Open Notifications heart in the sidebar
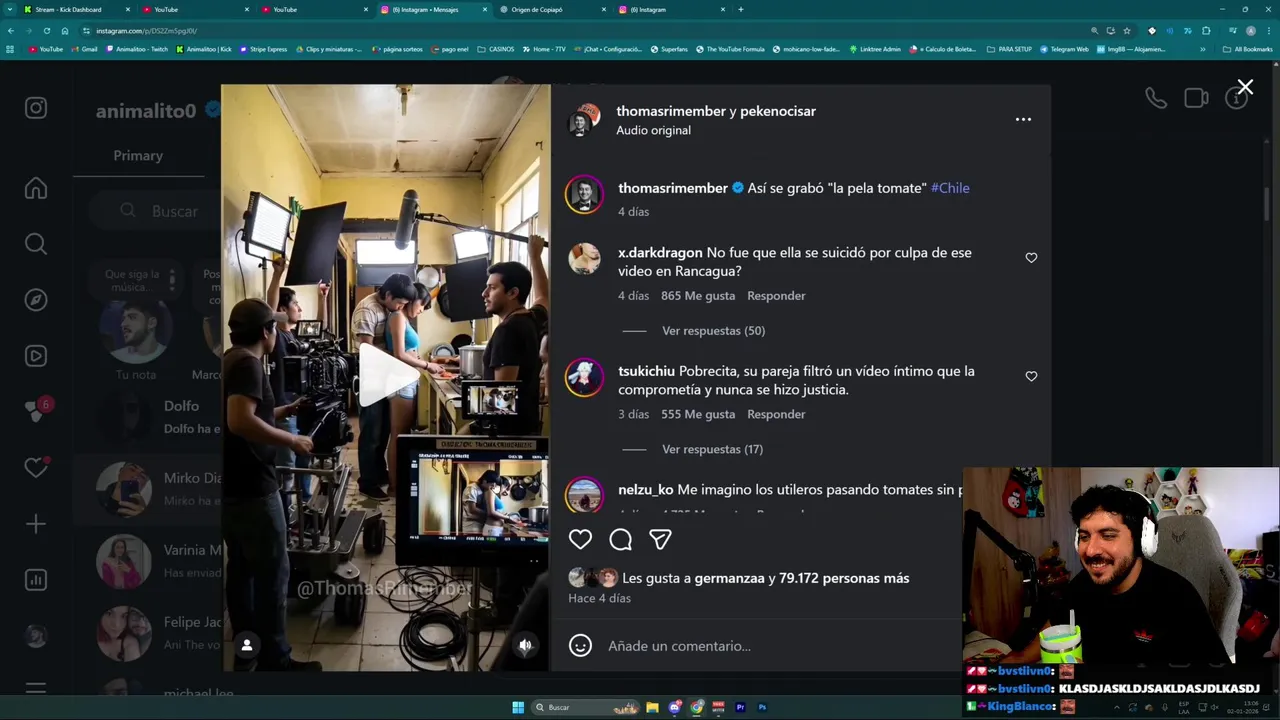Screen dimensions: 1280x720 [x=36, y=467]
